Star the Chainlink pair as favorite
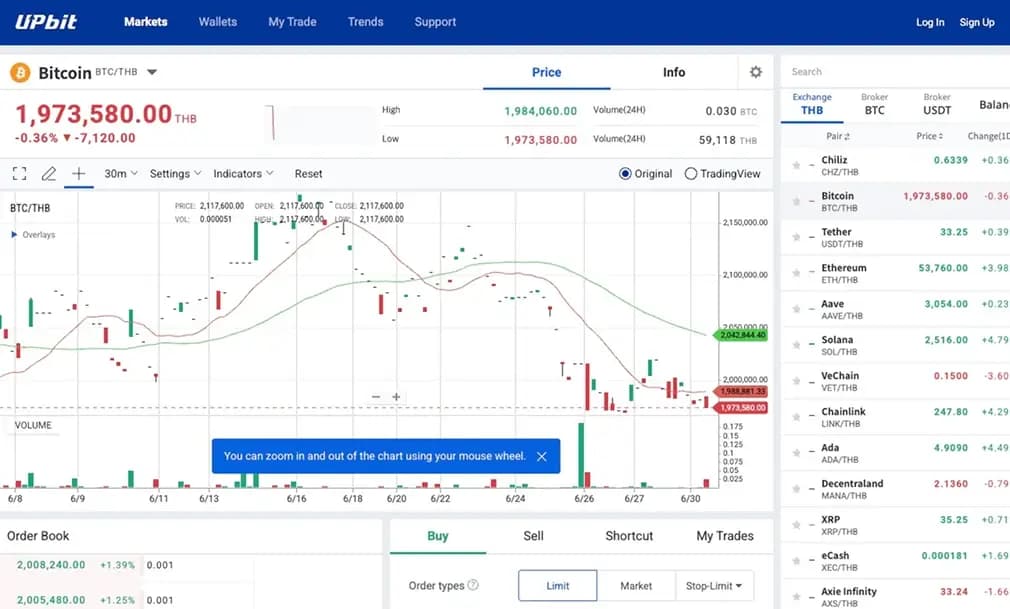The width and height of the screenshot is (1010, 609). point(796,417)
